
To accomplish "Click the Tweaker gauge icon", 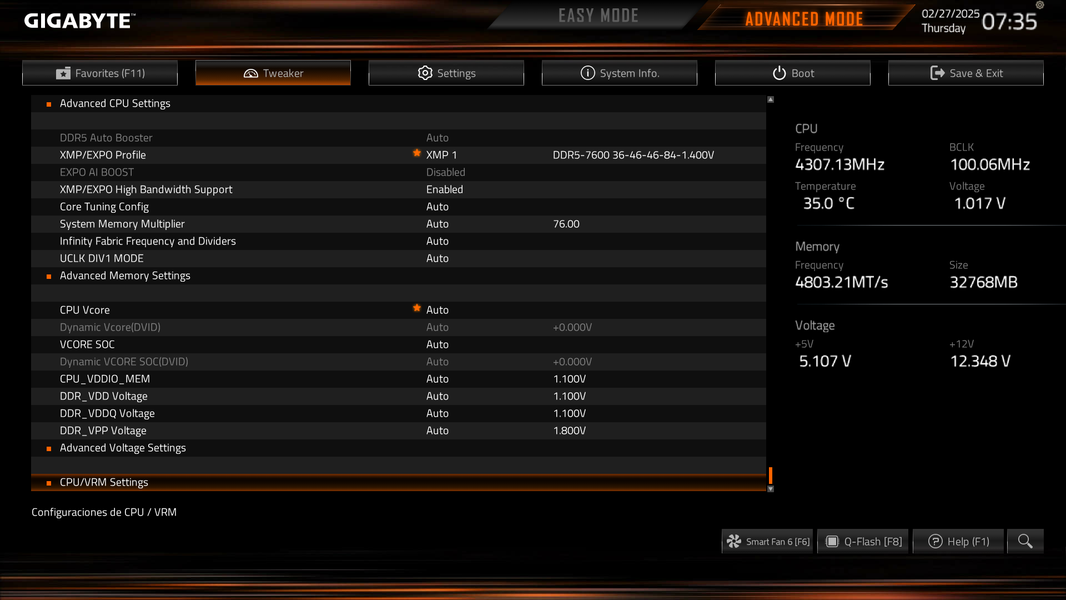I will (x=250, y=73).
